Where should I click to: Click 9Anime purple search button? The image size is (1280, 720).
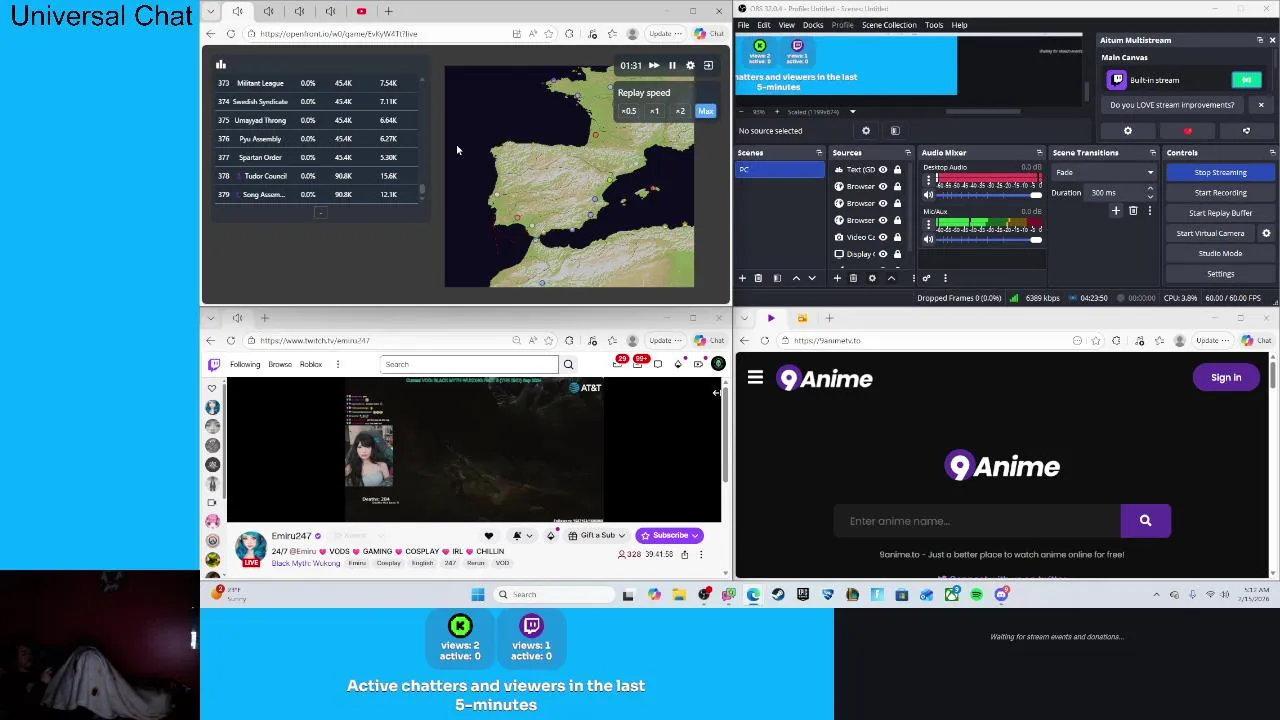click(1145, 521)
